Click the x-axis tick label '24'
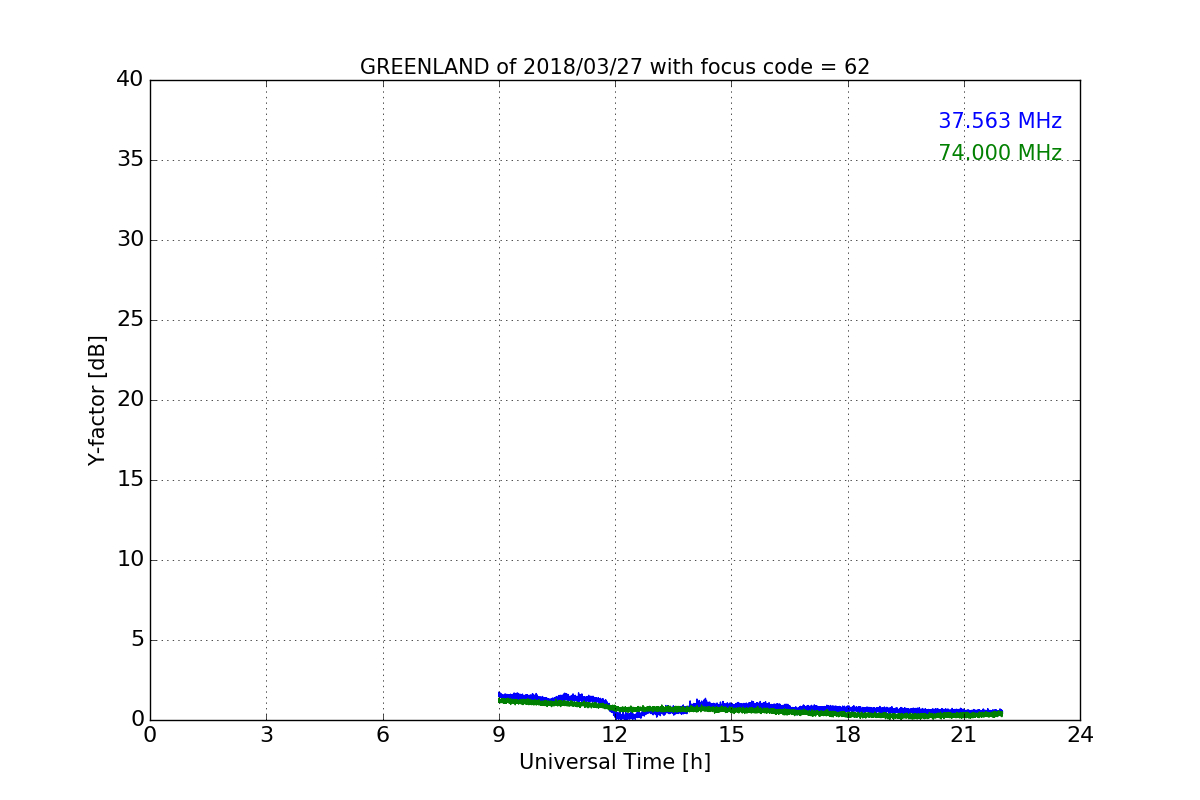 (x=1080, y=735)
